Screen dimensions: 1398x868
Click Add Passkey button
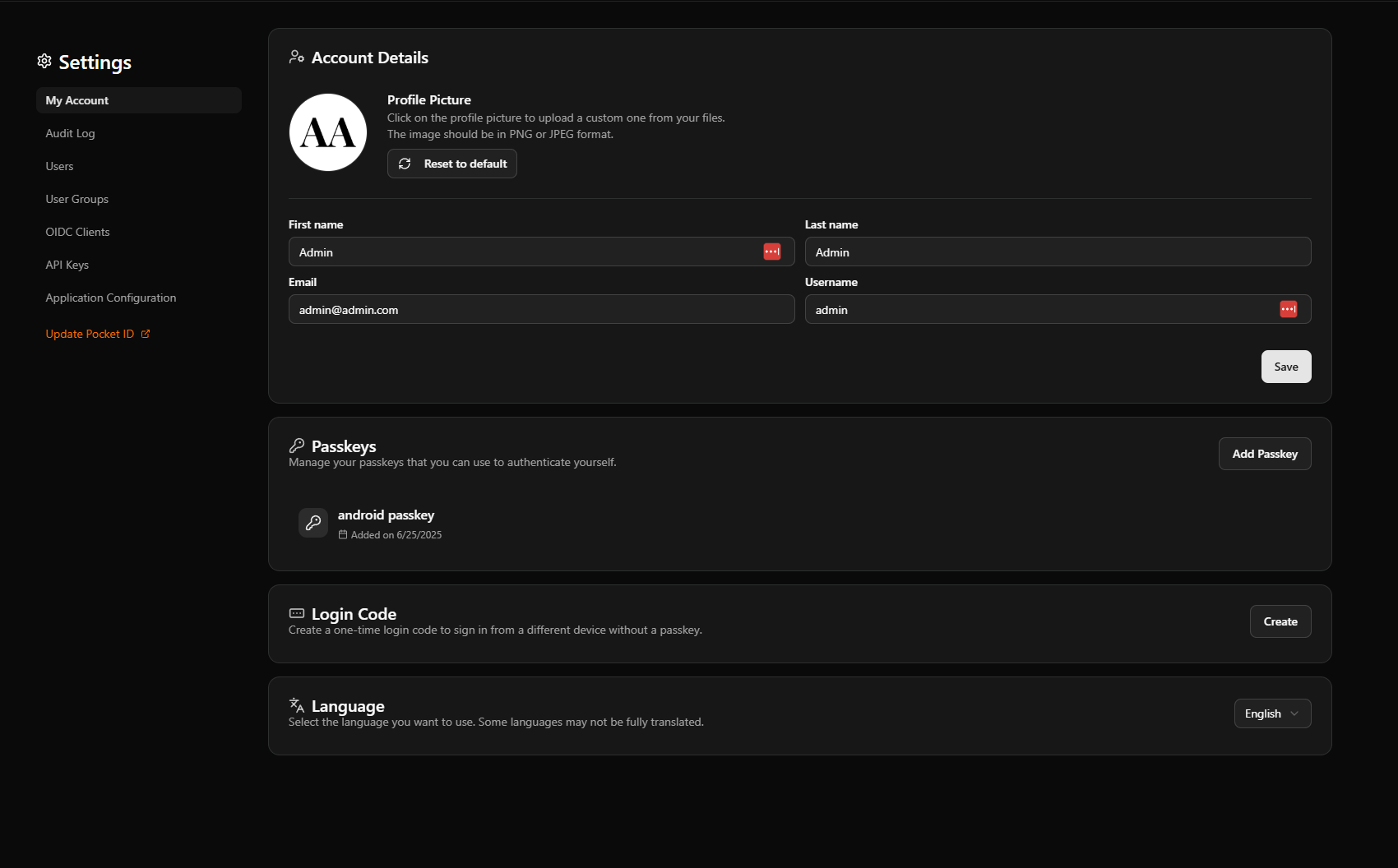click(1265, 454)
